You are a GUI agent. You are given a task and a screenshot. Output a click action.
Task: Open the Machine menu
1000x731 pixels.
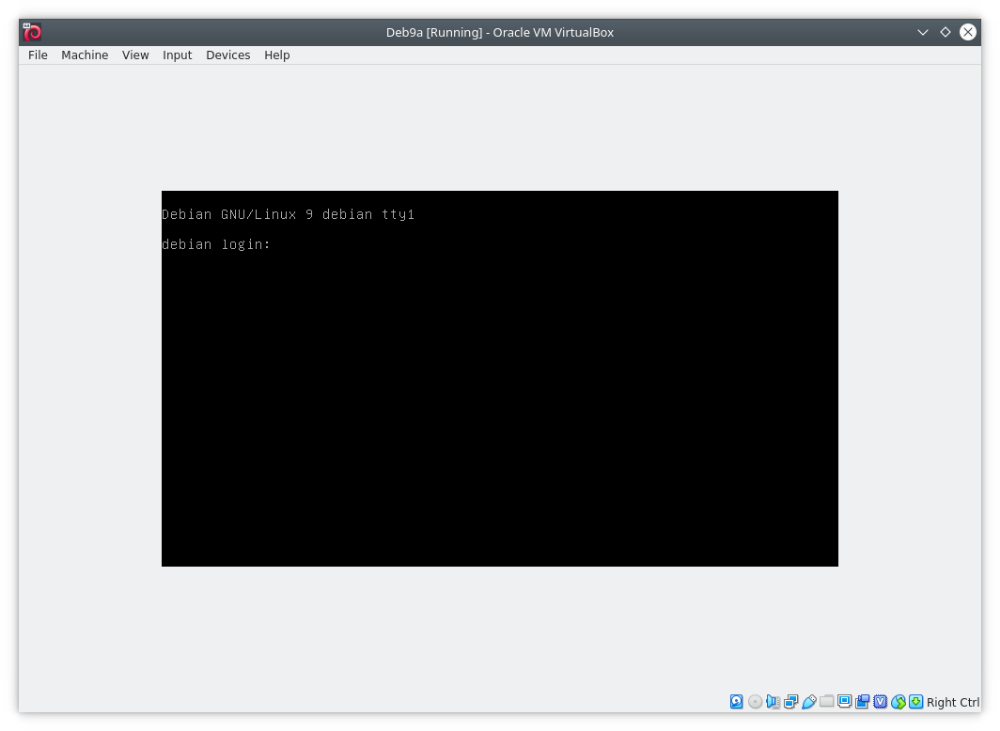click(84, 55)
